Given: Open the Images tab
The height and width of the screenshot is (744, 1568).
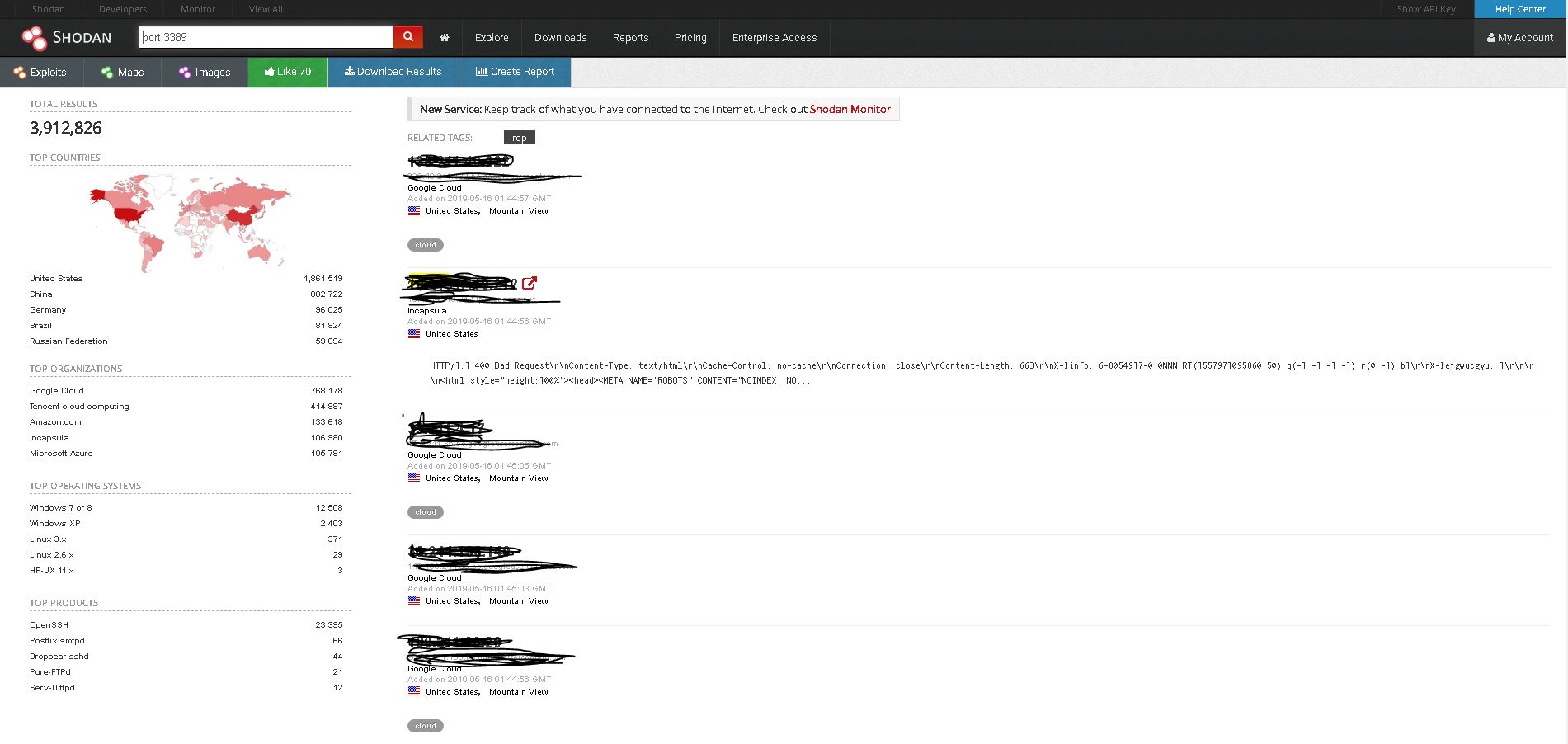Looking at the screenshot, I should pyautogui.click(x=205, y=72).
